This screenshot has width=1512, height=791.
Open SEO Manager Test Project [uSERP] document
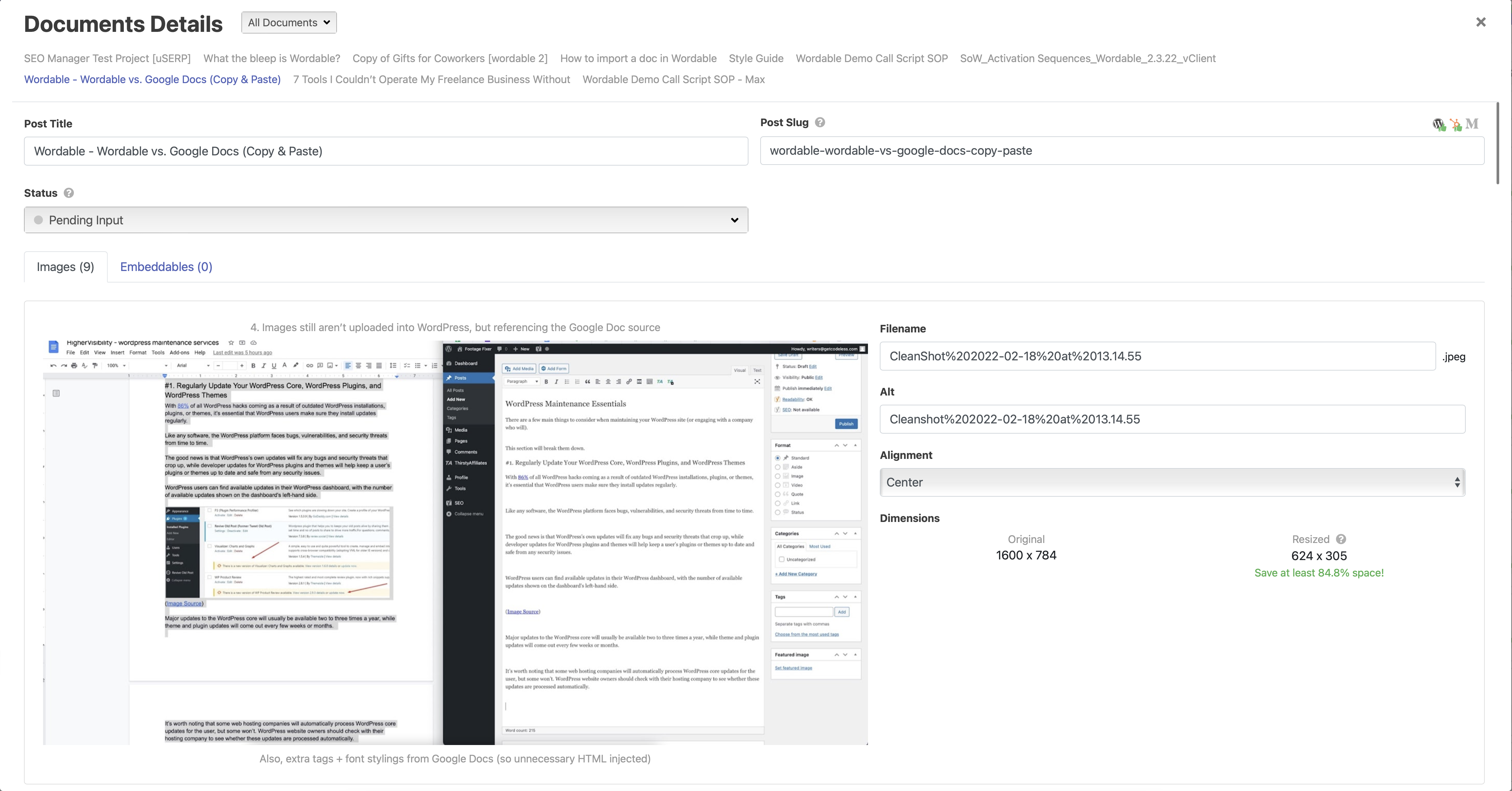coord(107,58)
